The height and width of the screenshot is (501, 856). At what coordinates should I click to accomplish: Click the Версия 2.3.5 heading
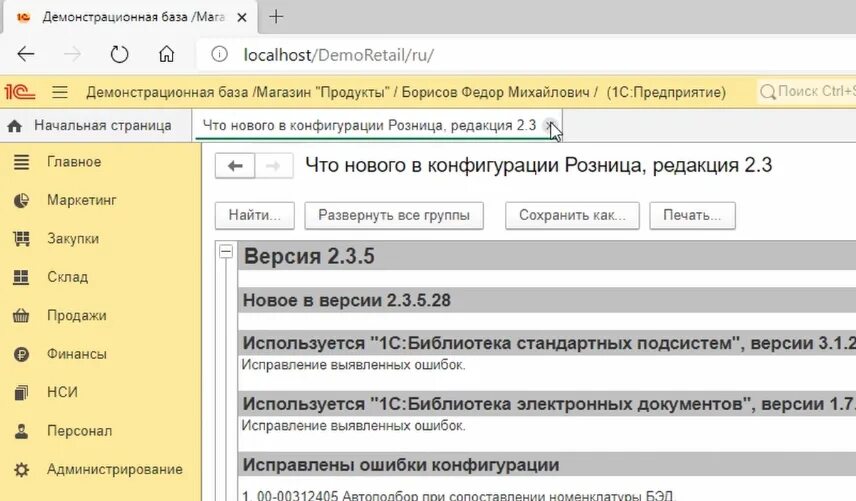[x=309, y=257]
